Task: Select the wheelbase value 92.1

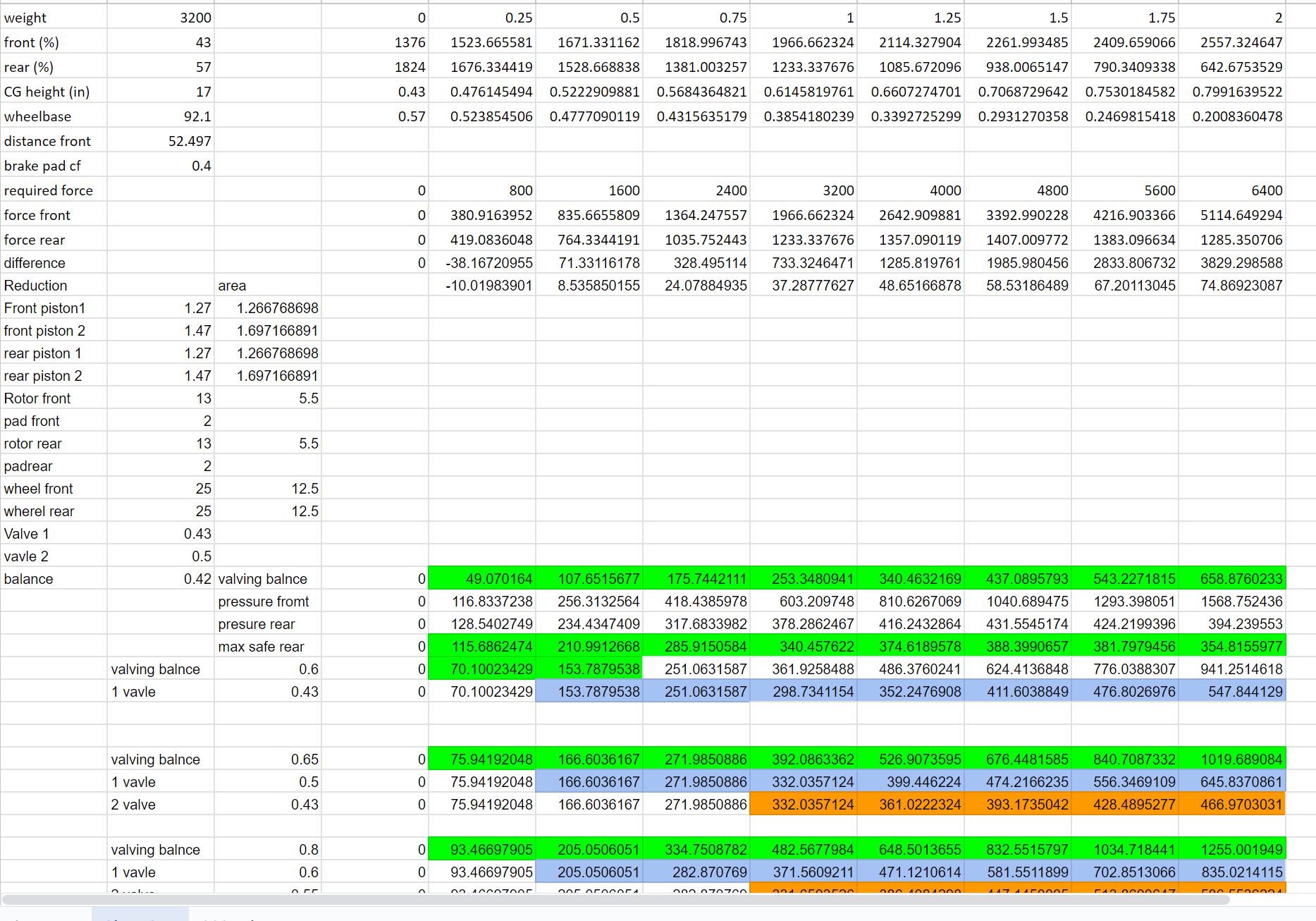Action: point(161,116)
